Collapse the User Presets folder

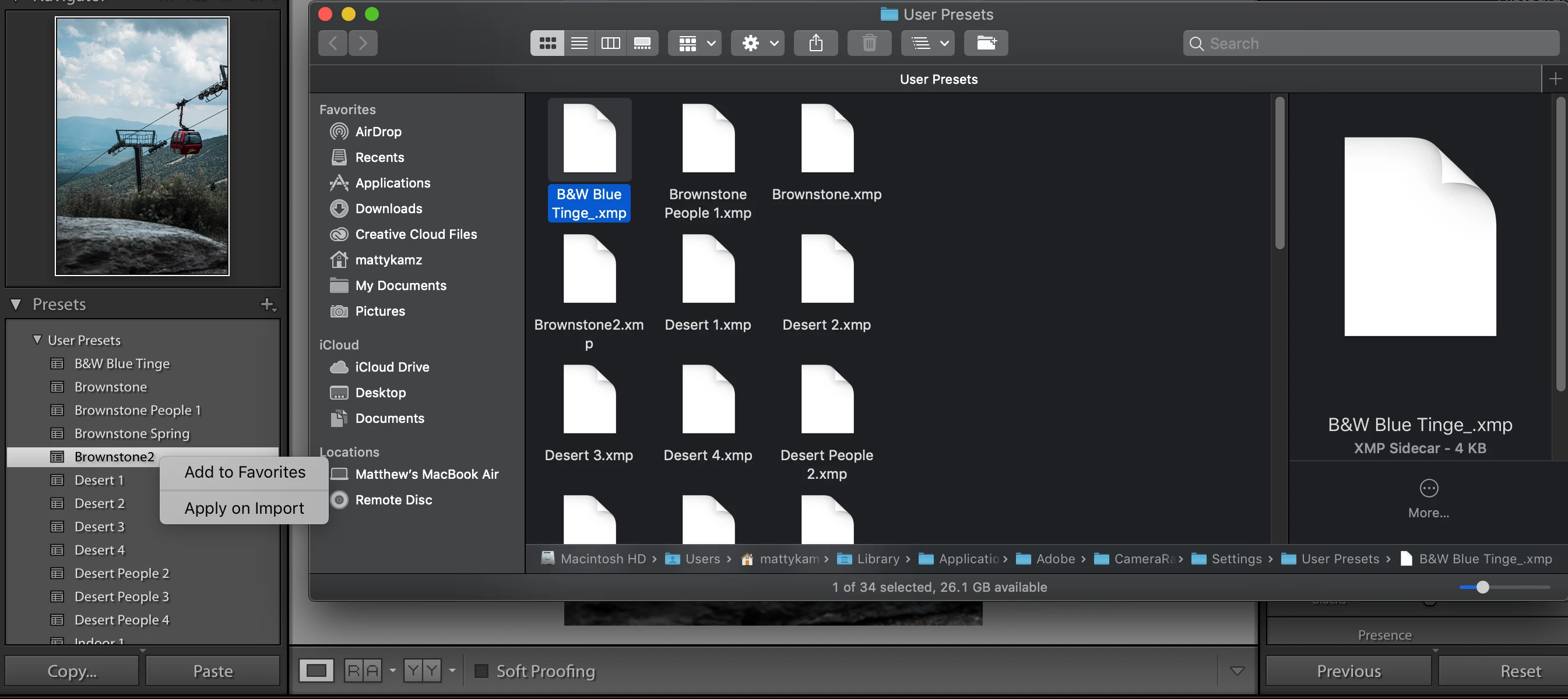tap(37, 340)
